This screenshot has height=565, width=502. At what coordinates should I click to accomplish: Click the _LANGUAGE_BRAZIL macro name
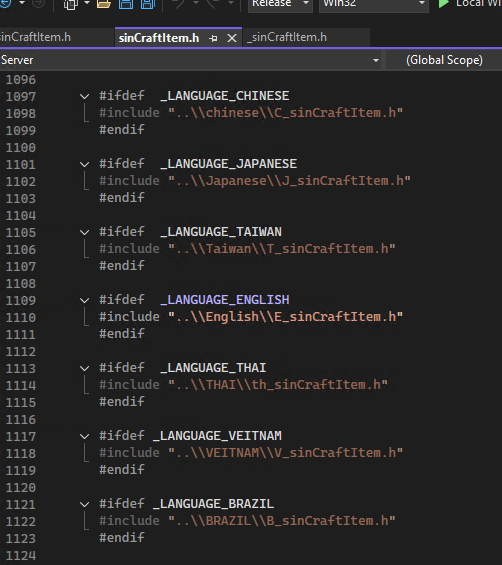[x=213, y=504]
